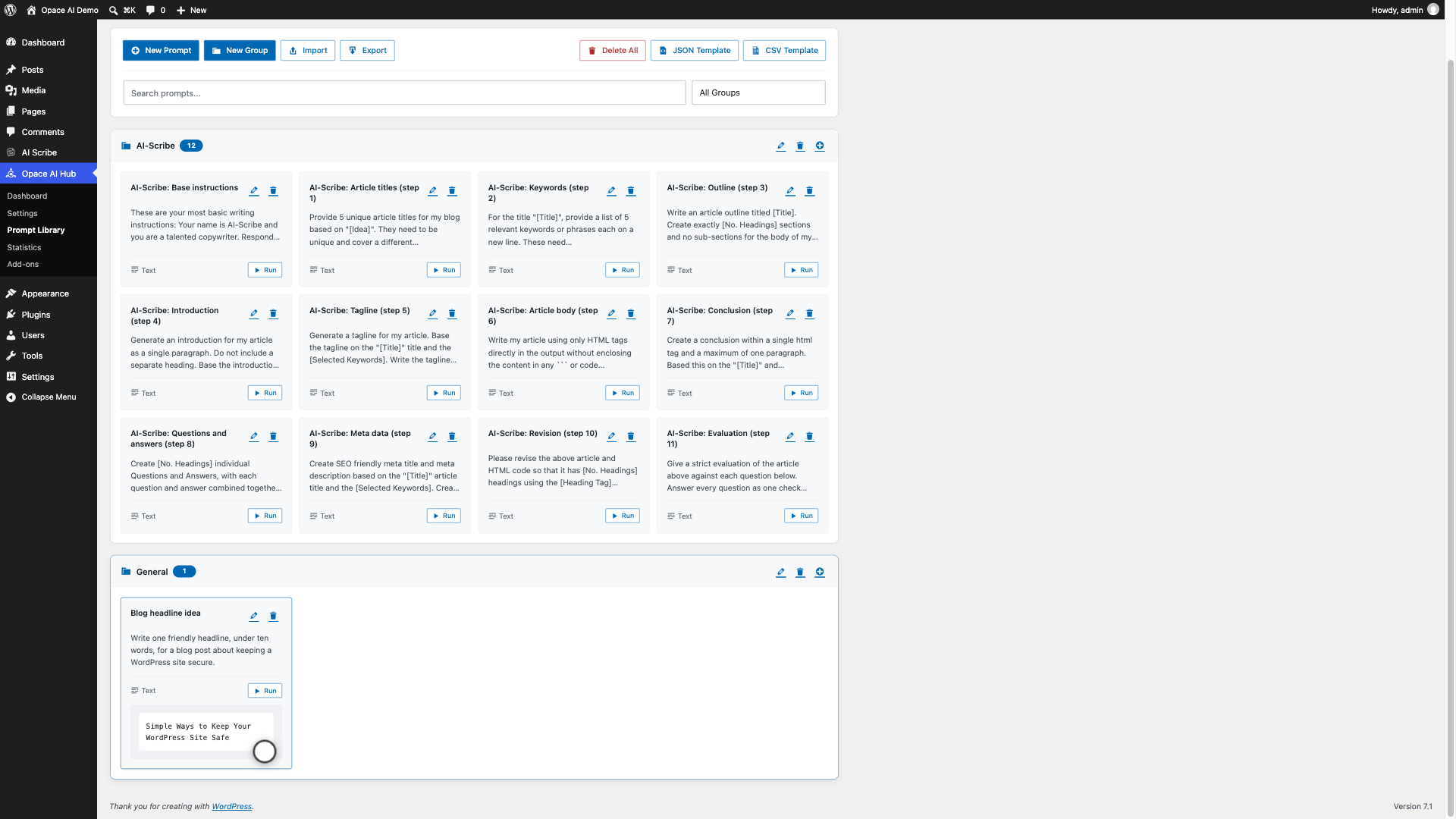Run the Evaluation (step 11) prompt
Viewport: 1456px width, 819px height.
coord(802,516)
